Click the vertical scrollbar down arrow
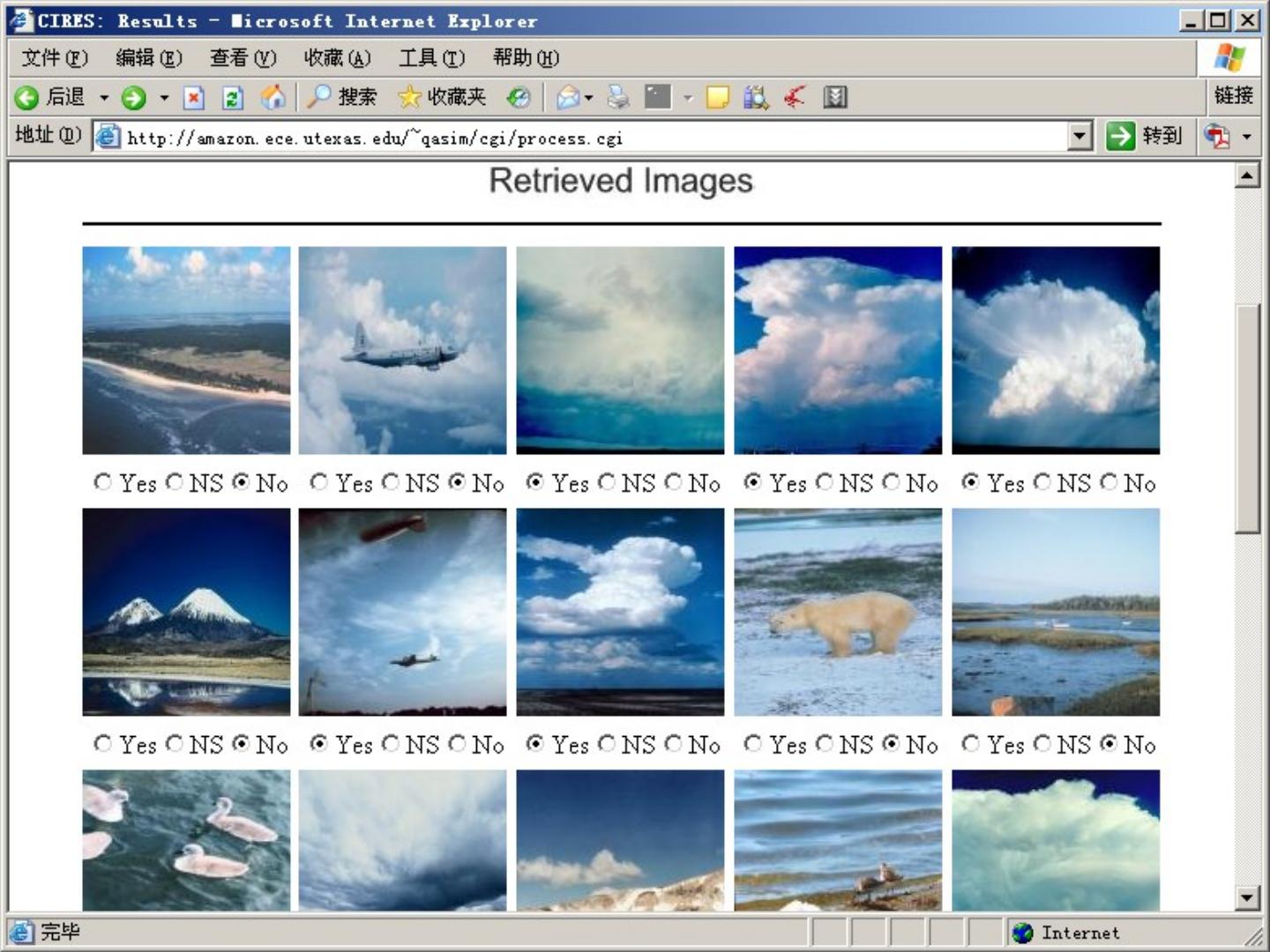 1246,898
